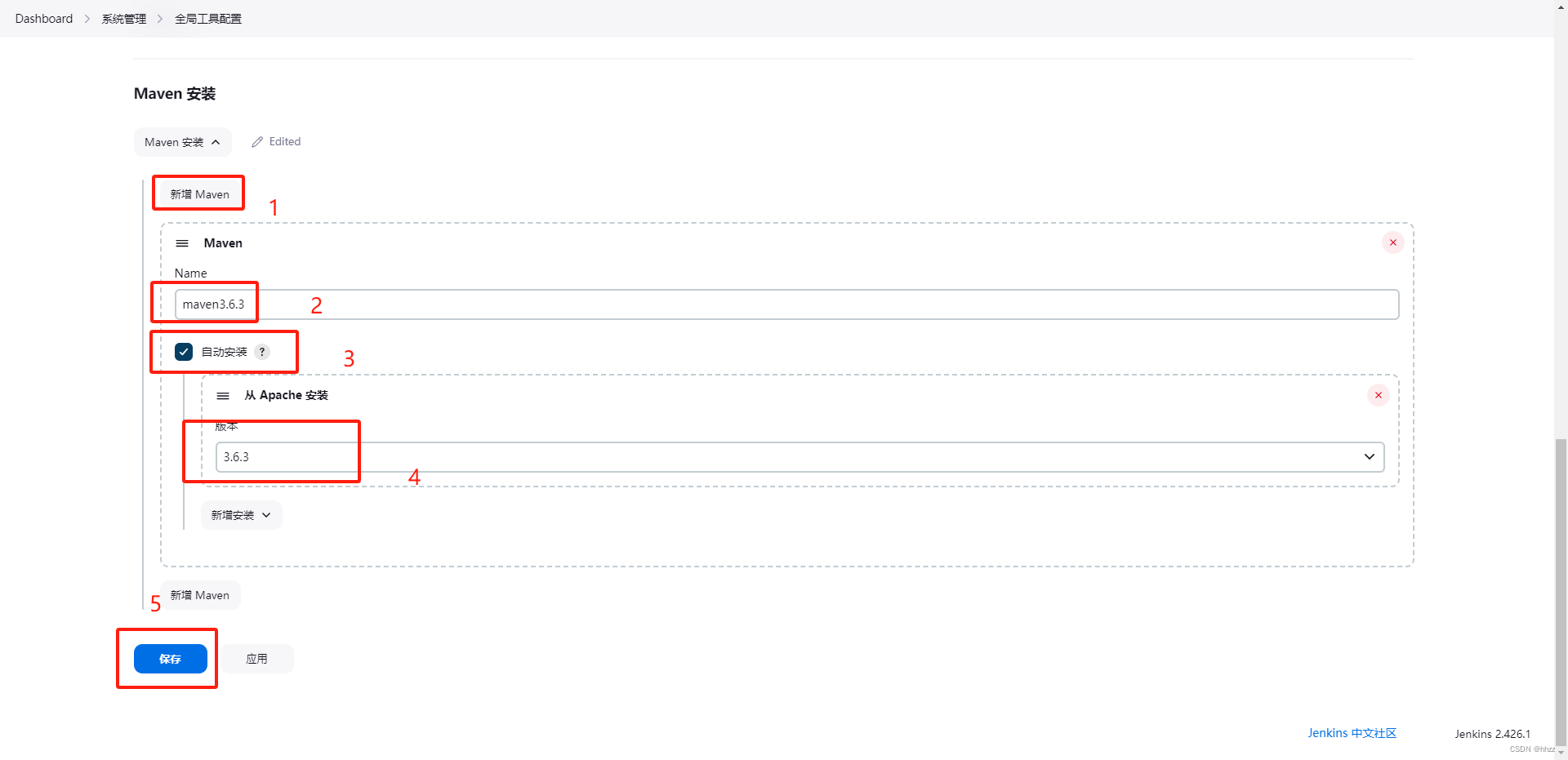Open 系统管理 breadcrumb
The image size is (1568, 760).
(x=124, y=19)
